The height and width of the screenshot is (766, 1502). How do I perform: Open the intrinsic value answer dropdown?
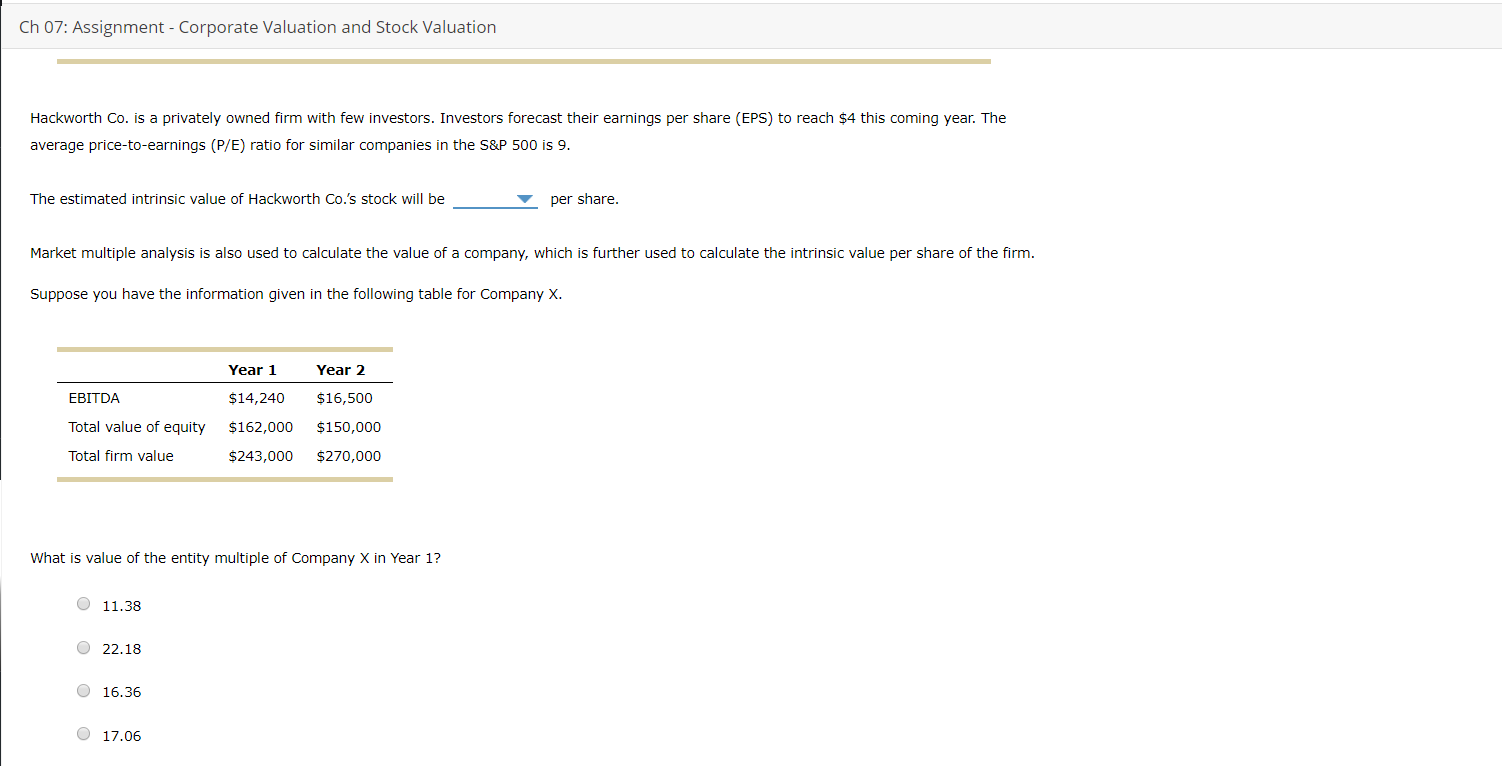(x=495, y=199)
